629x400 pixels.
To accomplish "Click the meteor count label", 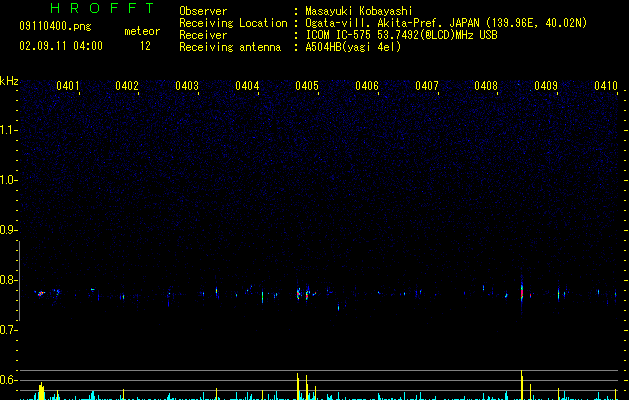I will click(x=142, y=31).
